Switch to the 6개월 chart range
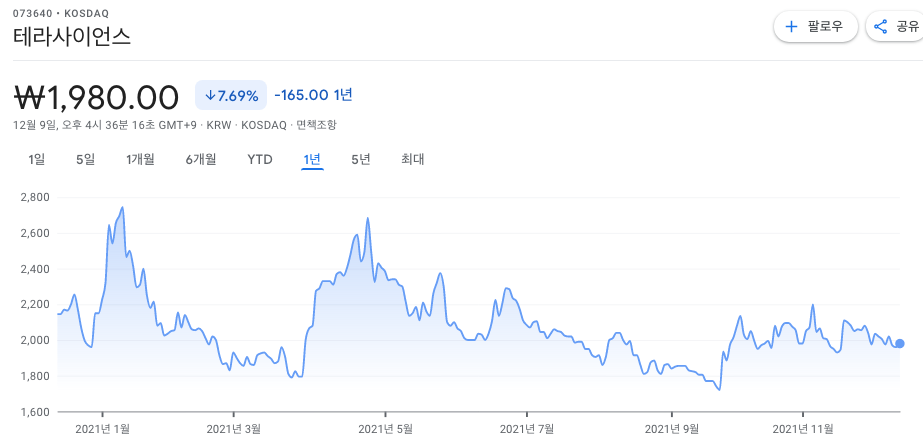 [201, 160]
